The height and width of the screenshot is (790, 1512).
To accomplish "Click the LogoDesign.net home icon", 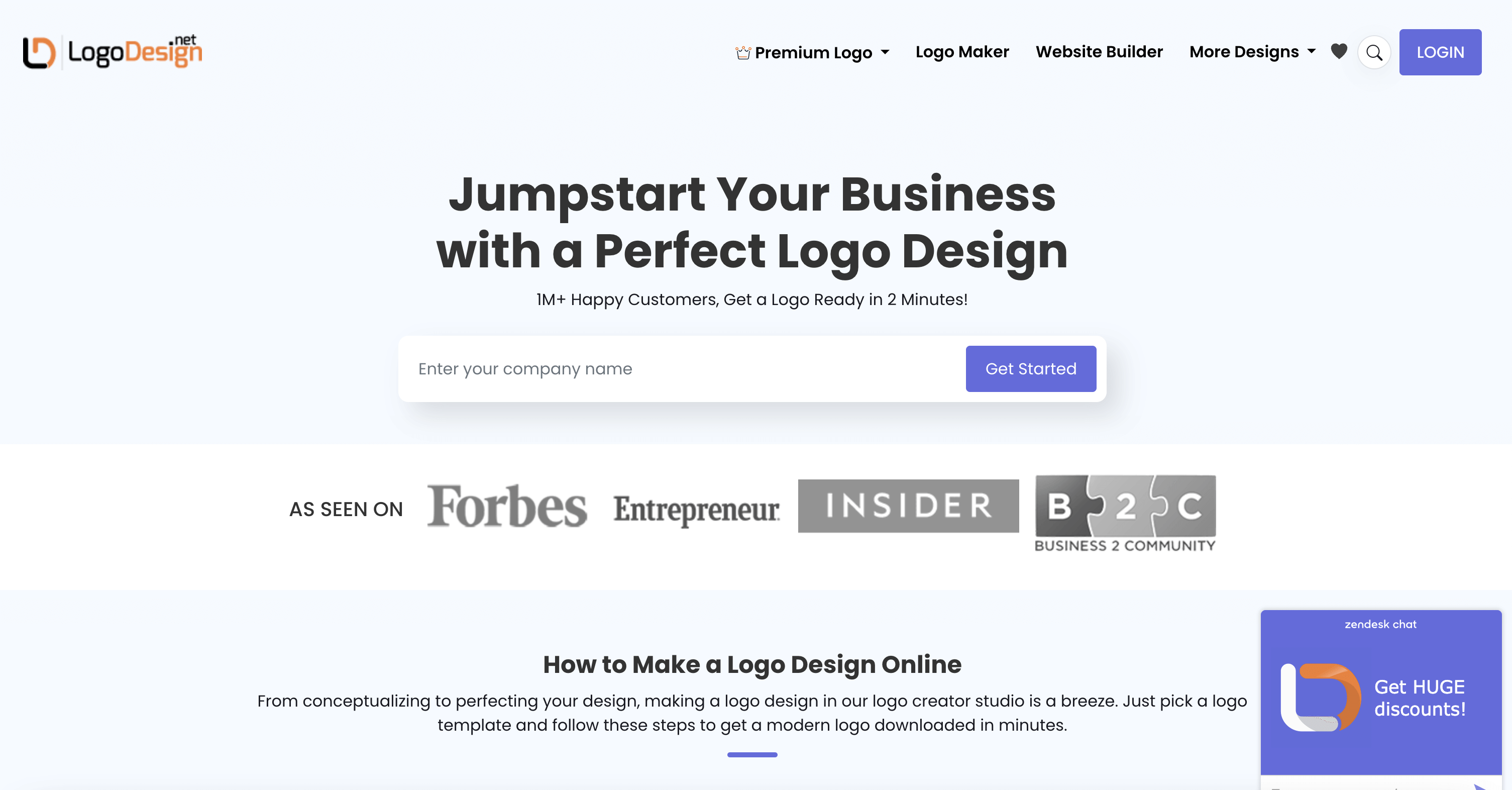I will (113, 52).
